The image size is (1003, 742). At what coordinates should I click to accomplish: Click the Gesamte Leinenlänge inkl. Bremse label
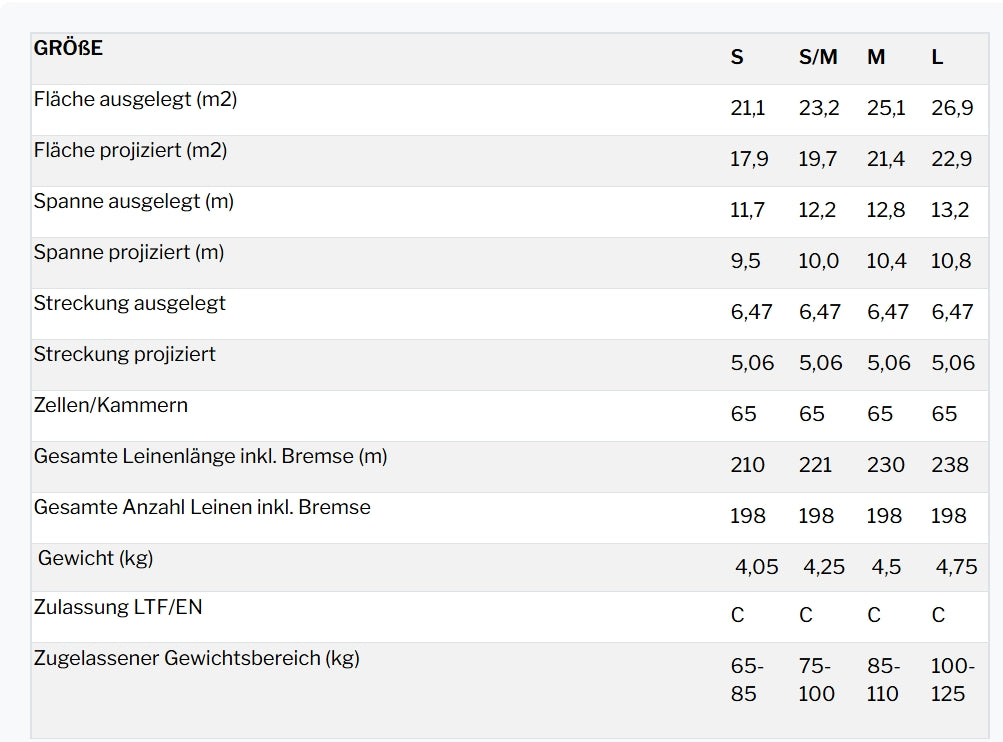tap(210, 457)
